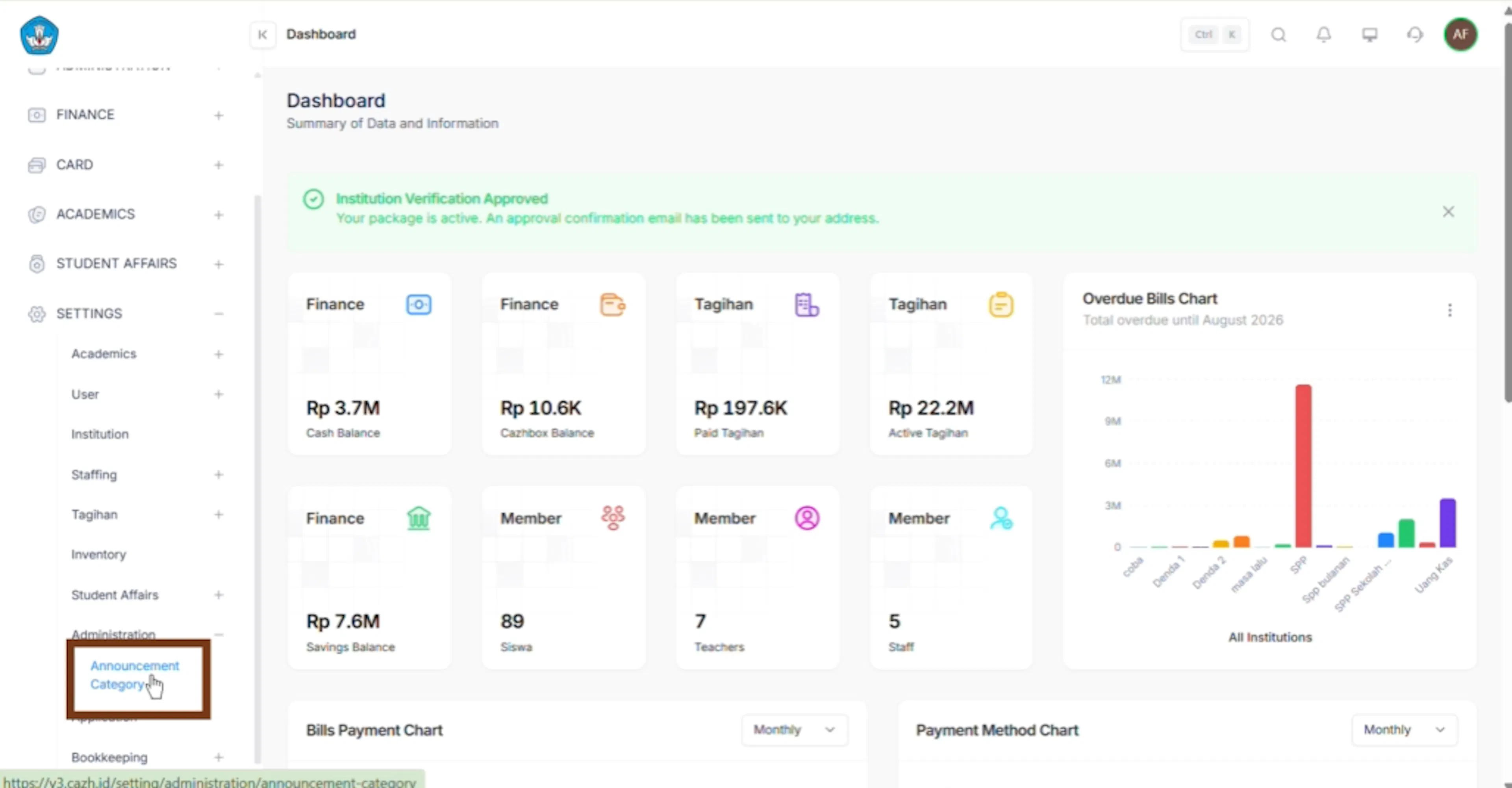Image resolution: width=1512 pixels, height=788 pixels.
Task: Expand the CARD menu section
Action: pos(219,165)
